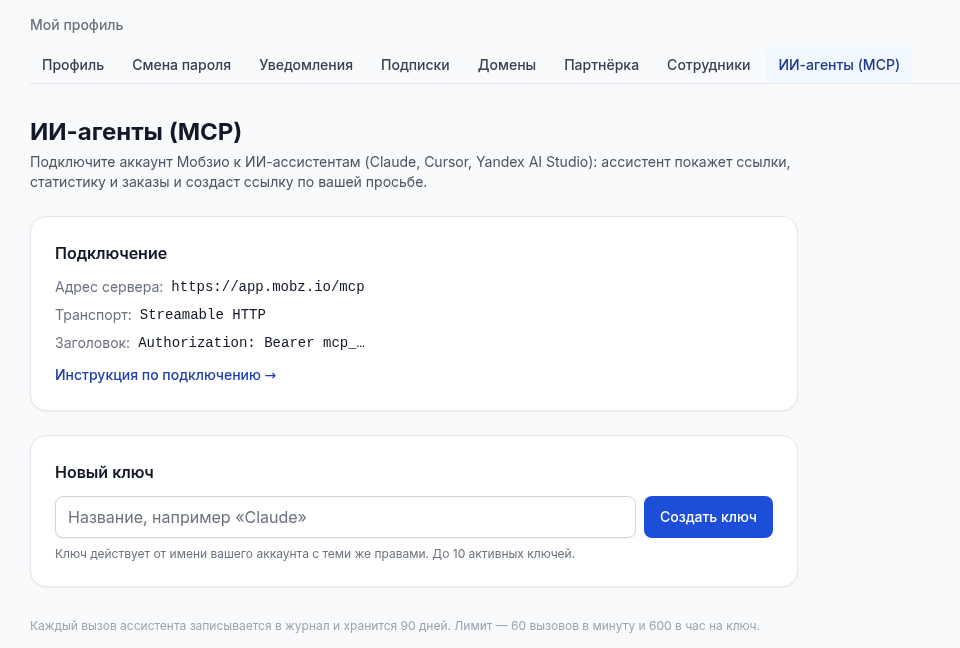This screenshot has width=960, height=648.
Task: Focus the key name input field
Action: tap(345, 517)
